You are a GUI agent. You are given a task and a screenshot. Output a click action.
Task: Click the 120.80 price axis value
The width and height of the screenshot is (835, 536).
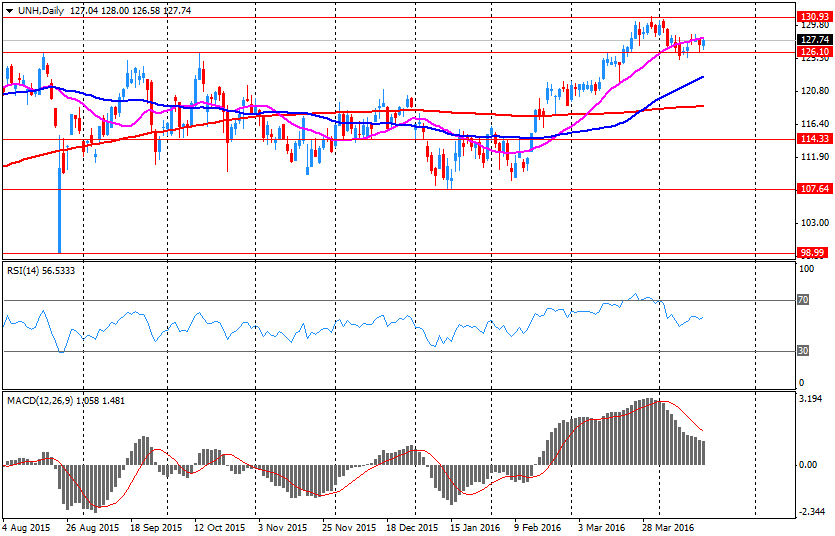(815, 91)
